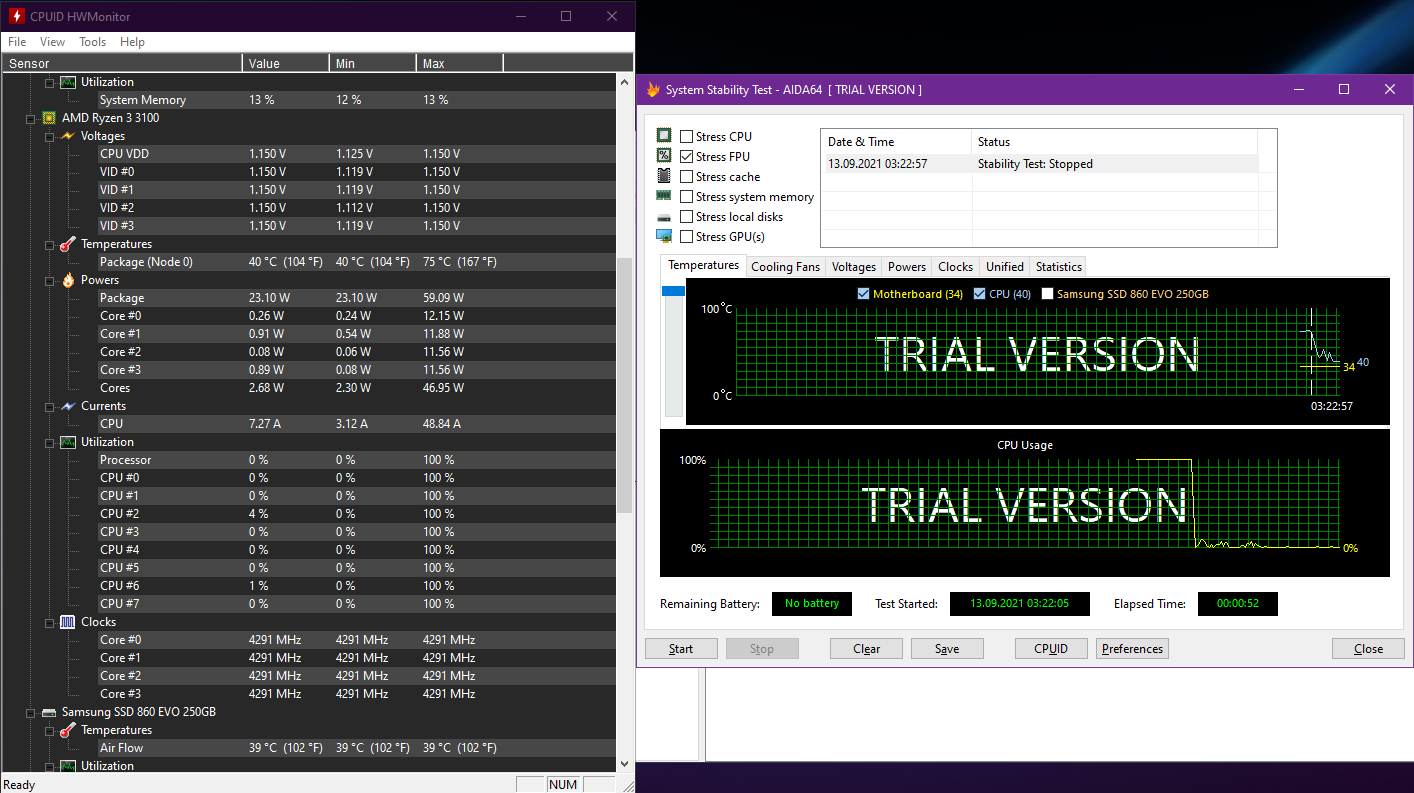Click thermometer icon beside Temperatures under AMD Ryzen

tap(67, 244)
